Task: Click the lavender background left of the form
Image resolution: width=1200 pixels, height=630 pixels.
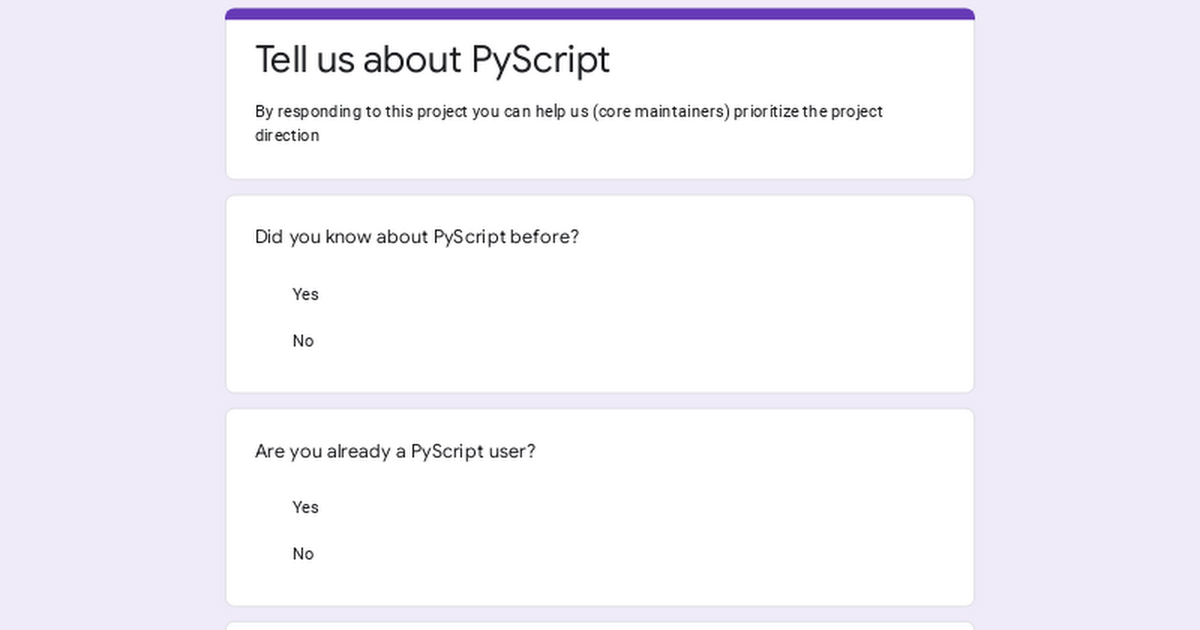Action: [x=110, y=315]
